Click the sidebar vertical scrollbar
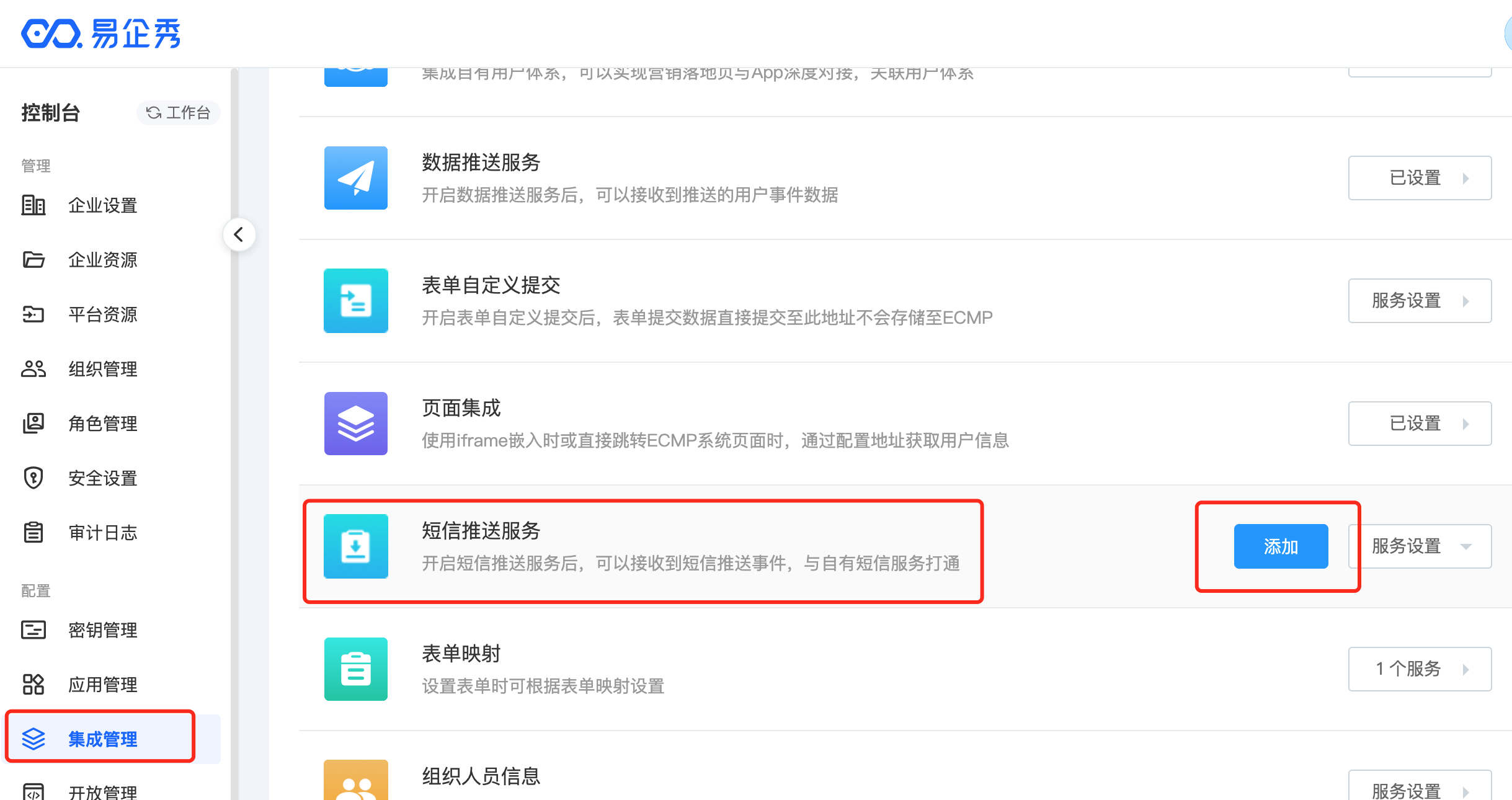Screen dimensions: 1512x800 234,434
